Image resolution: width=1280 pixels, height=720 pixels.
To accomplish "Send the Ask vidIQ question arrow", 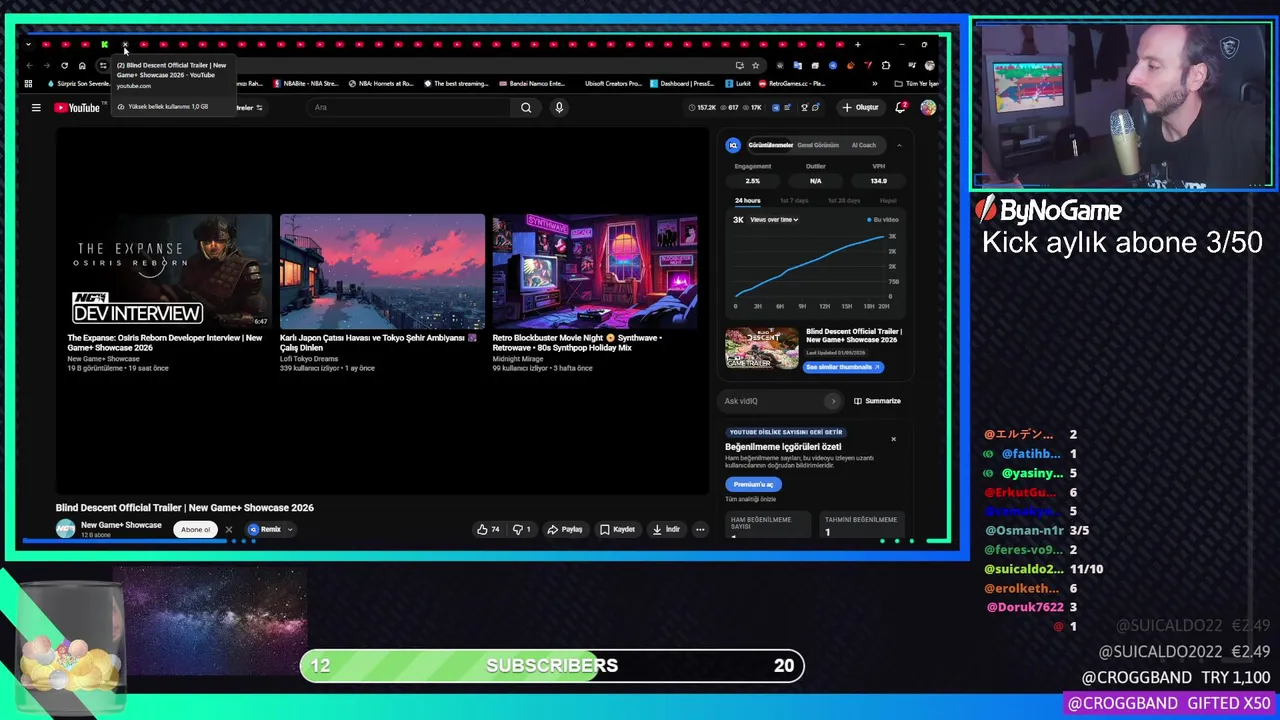I will tap(833, 401).
